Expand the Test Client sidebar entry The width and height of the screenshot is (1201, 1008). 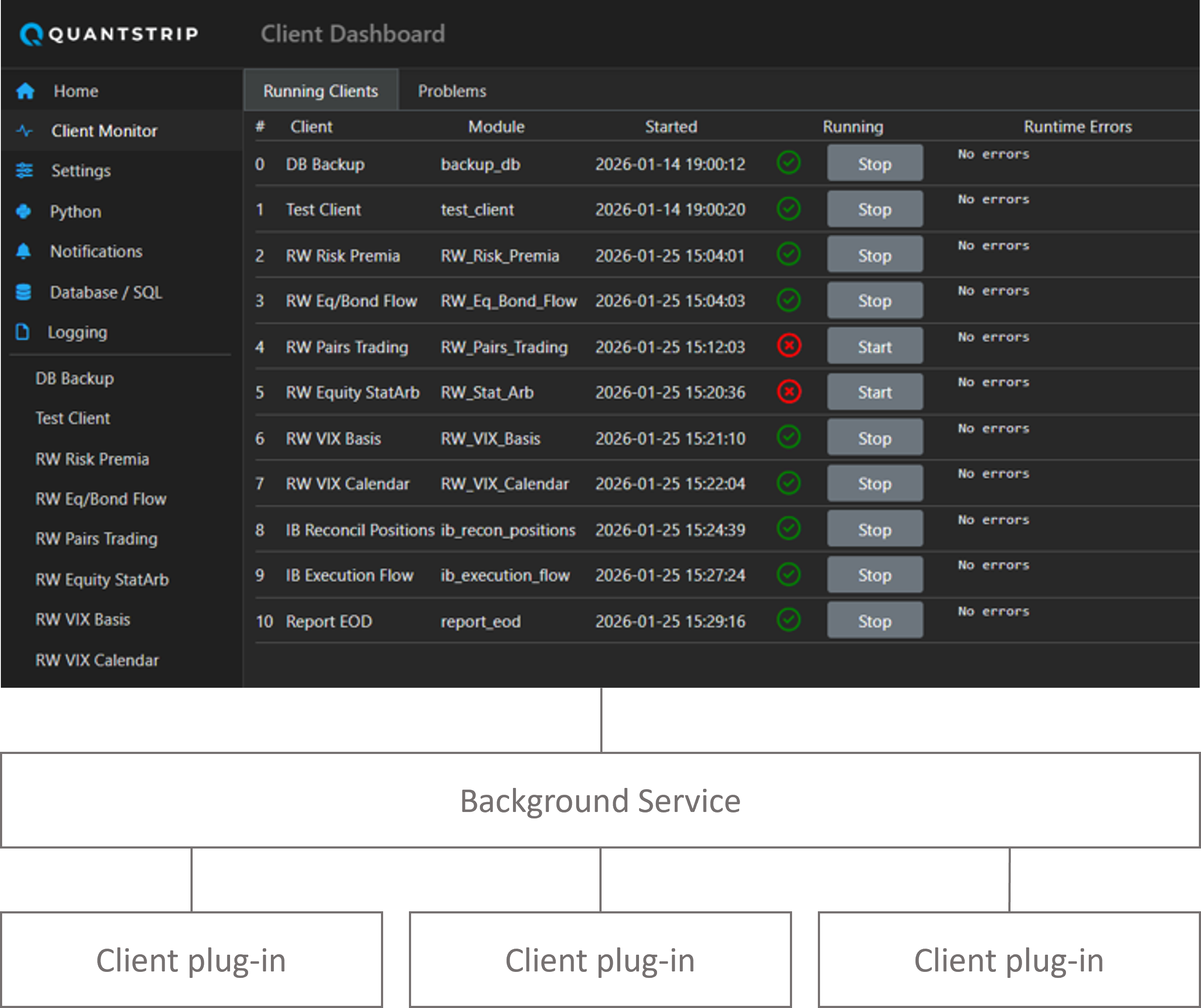73,418
